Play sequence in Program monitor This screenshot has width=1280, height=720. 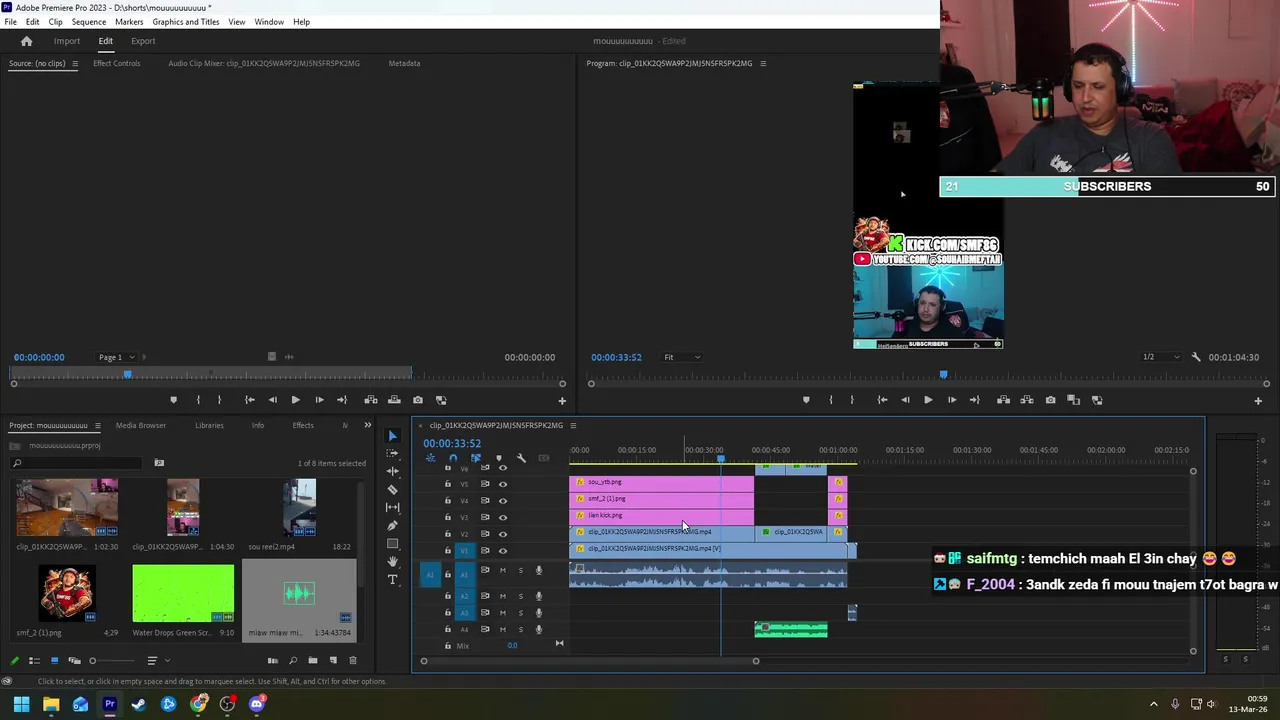coord(928,400)
